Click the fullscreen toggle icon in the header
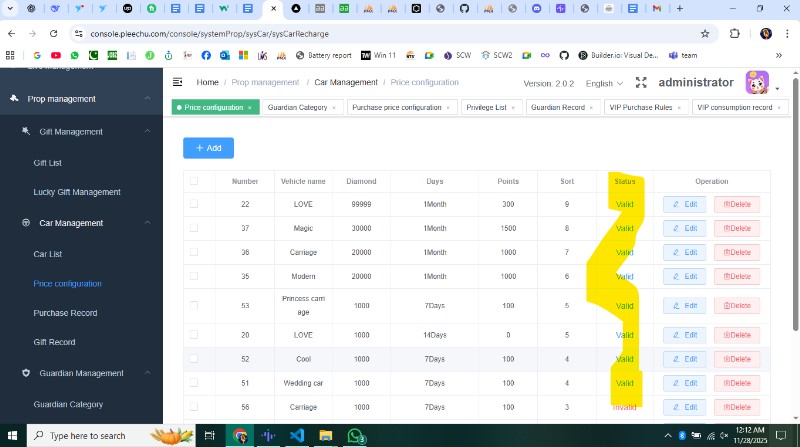This screenshot has width=800, height=447. pos(641,82)
